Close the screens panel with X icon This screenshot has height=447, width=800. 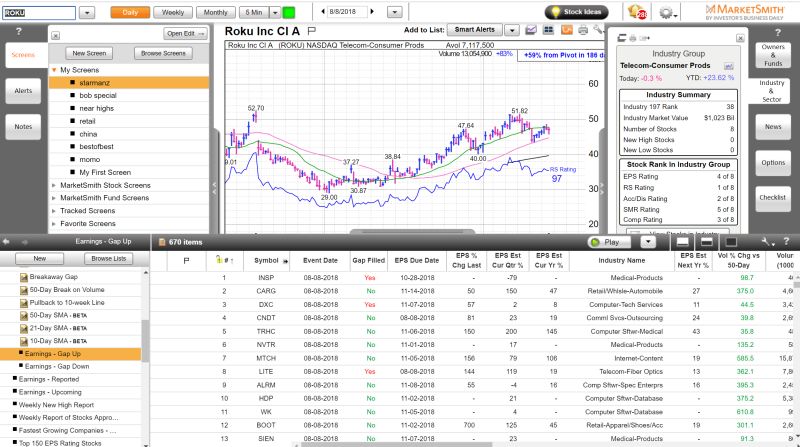(x=56, y=35)
